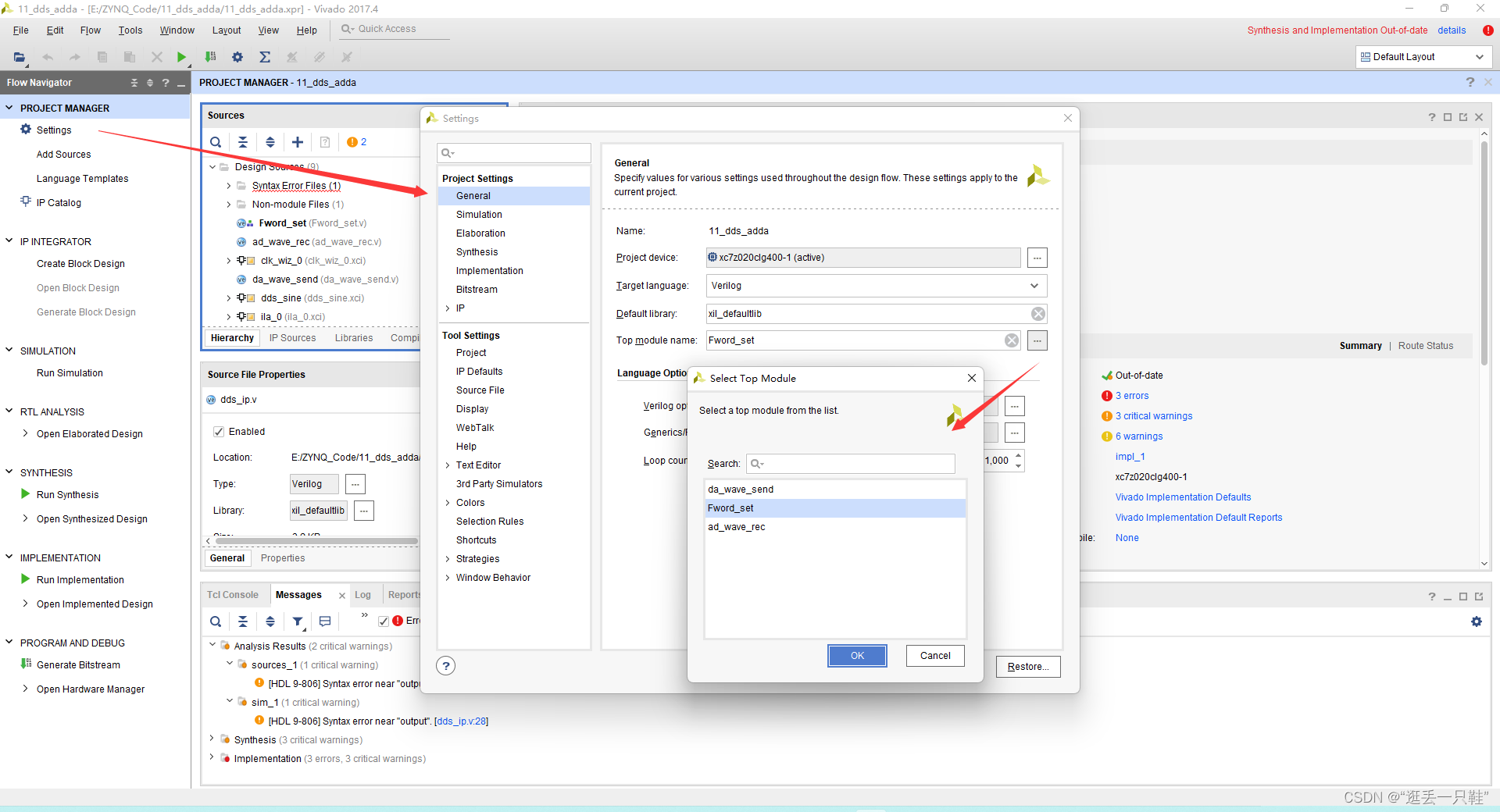Select Simulation in Project Settings
Image resolution: width=1500 pixels, height=812 pixels.
pyautogui.click(x=479, y=215)
